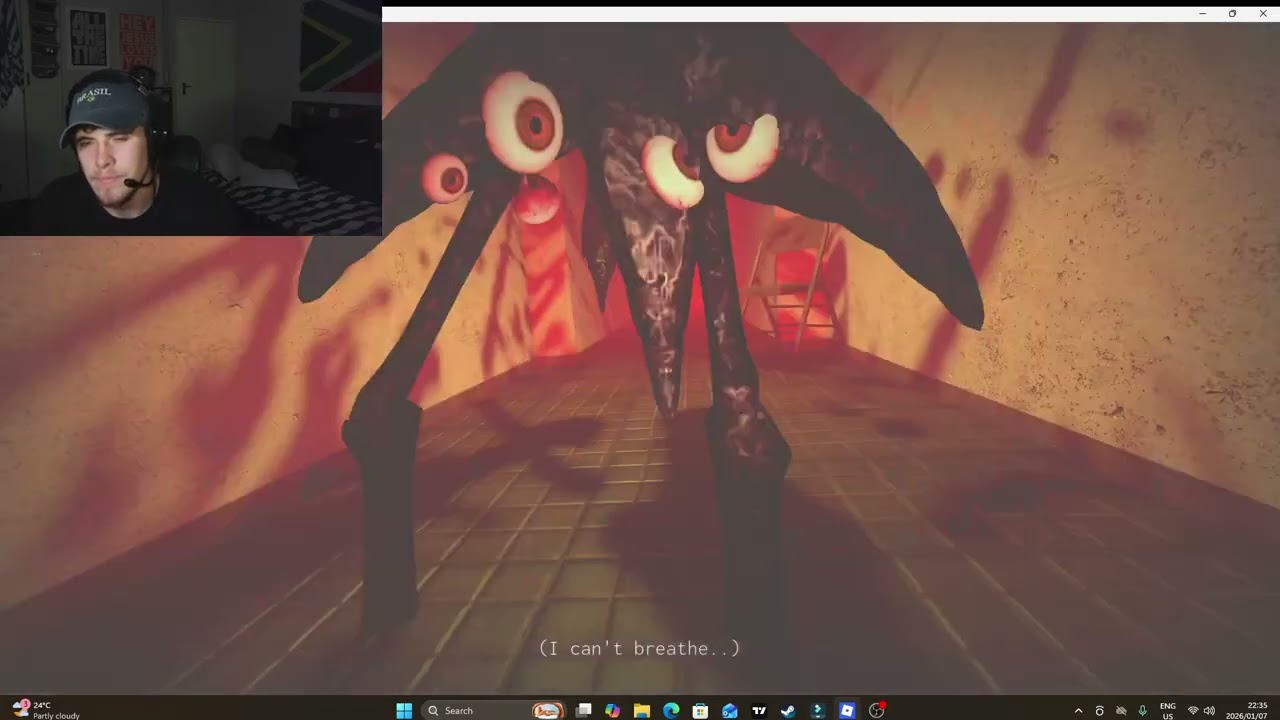Switch to the Roblox taskbar icon

(847, 710)
